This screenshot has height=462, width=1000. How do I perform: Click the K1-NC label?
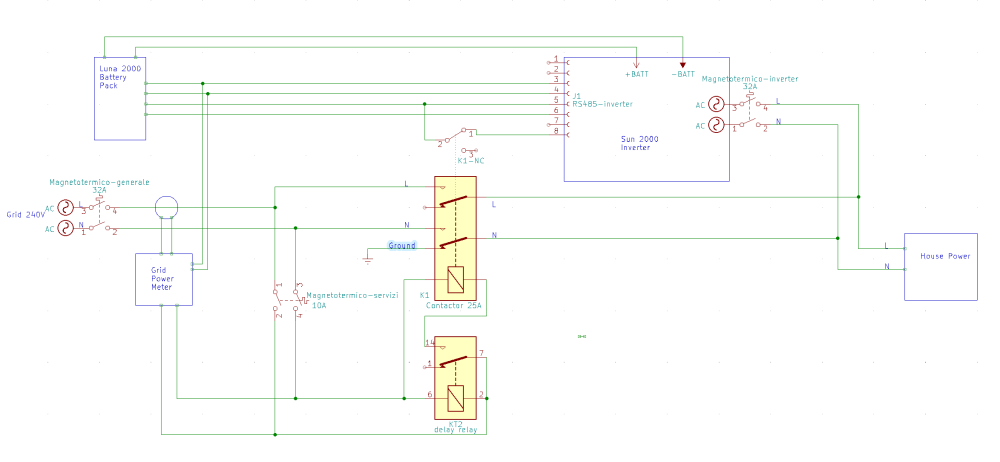tap(471, 161)
